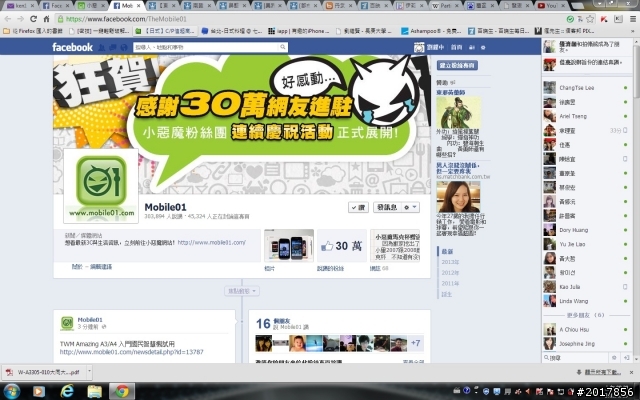This screenshot has height=400, width=640.
Task: Open page gear dropdown next to message button
Action: point(410,207)
